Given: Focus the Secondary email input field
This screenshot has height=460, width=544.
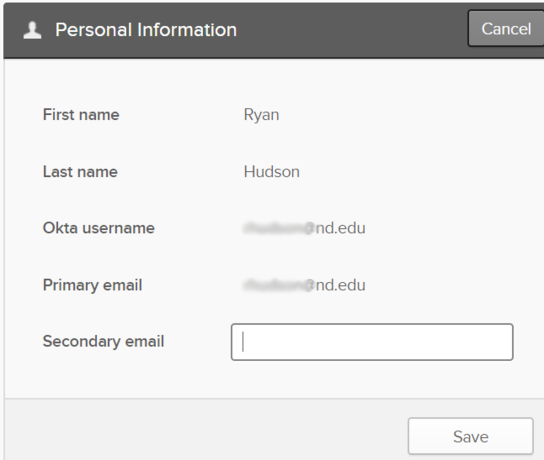Looking at the screenshot, I should pyautogui.click(x=372, y=342).
